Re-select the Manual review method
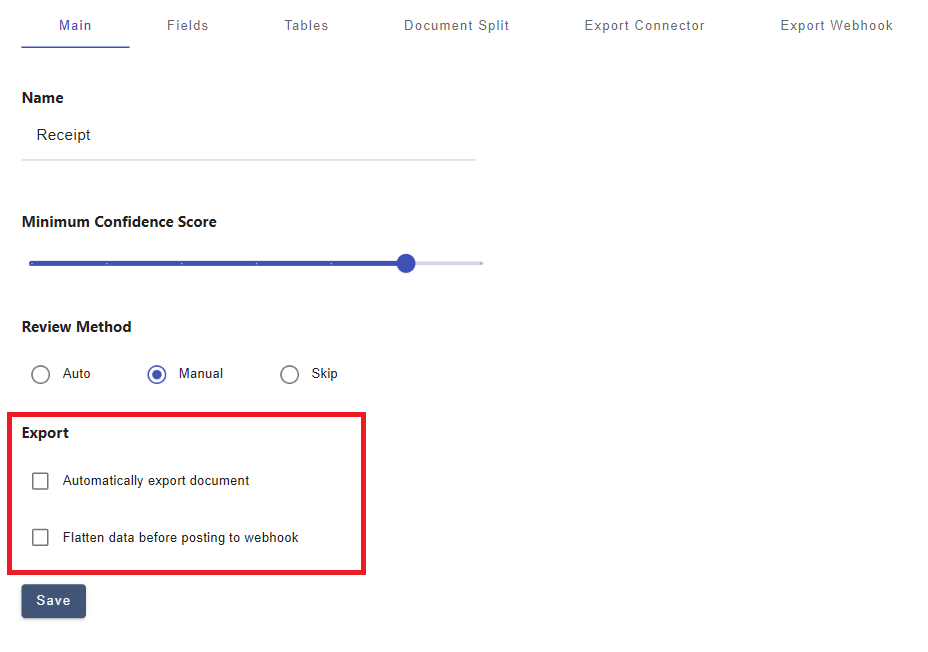The height and width of the screenshot is (652, 928). pos(156,374)
